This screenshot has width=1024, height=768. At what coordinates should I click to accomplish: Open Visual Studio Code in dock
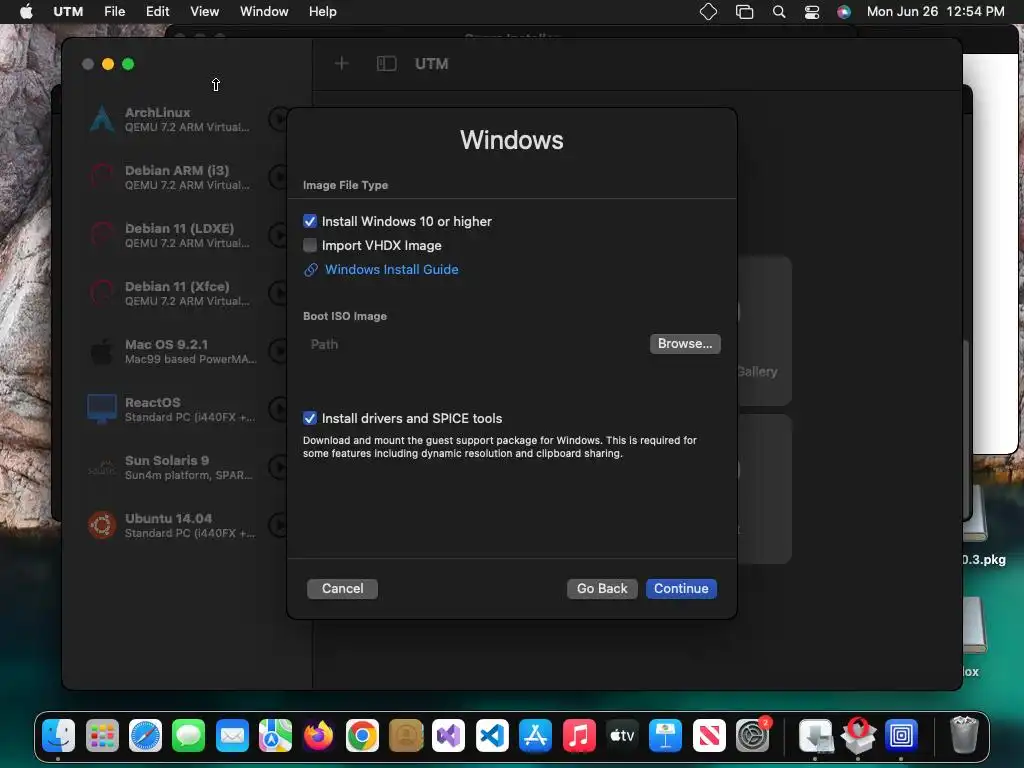(x=492, y=735)
